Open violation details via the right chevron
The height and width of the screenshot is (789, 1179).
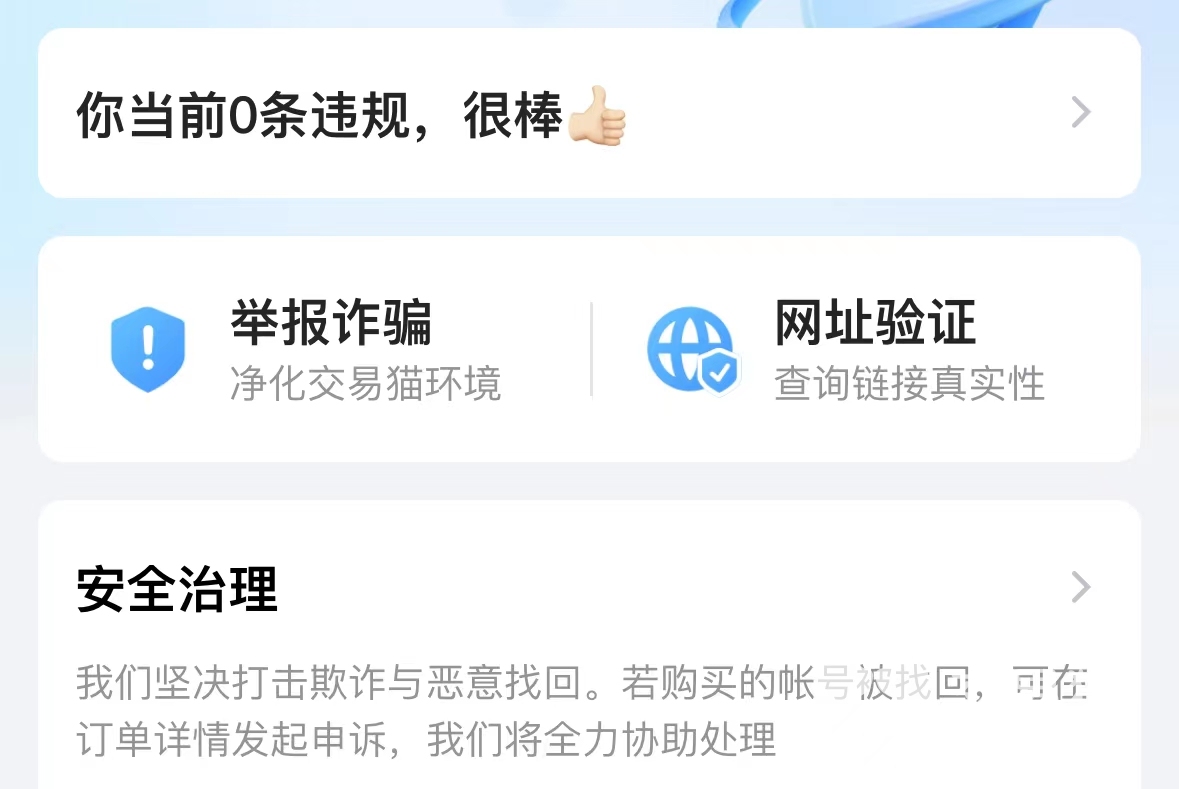pos(1080,113)
